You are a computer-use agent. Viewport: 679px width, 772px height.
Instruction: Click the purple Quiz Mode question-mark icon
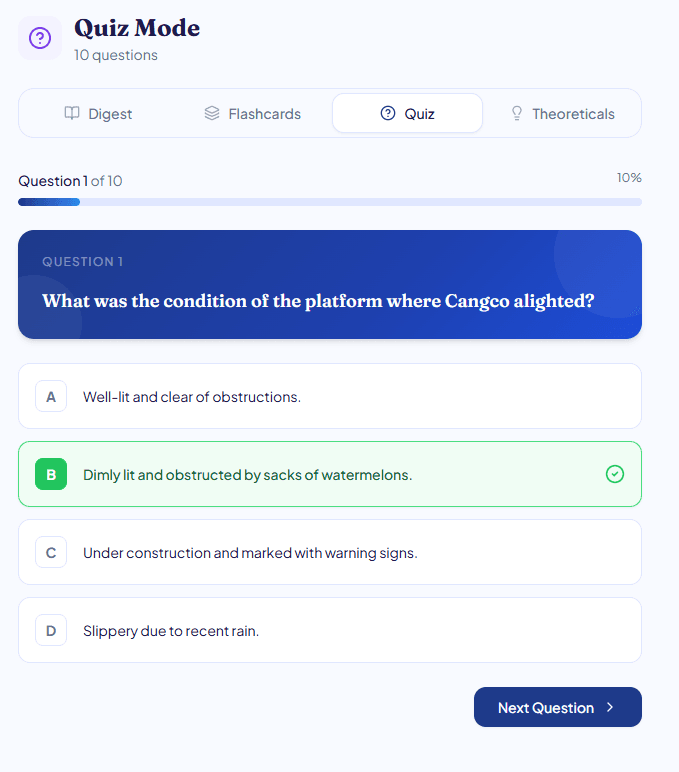tap(40, 38)
